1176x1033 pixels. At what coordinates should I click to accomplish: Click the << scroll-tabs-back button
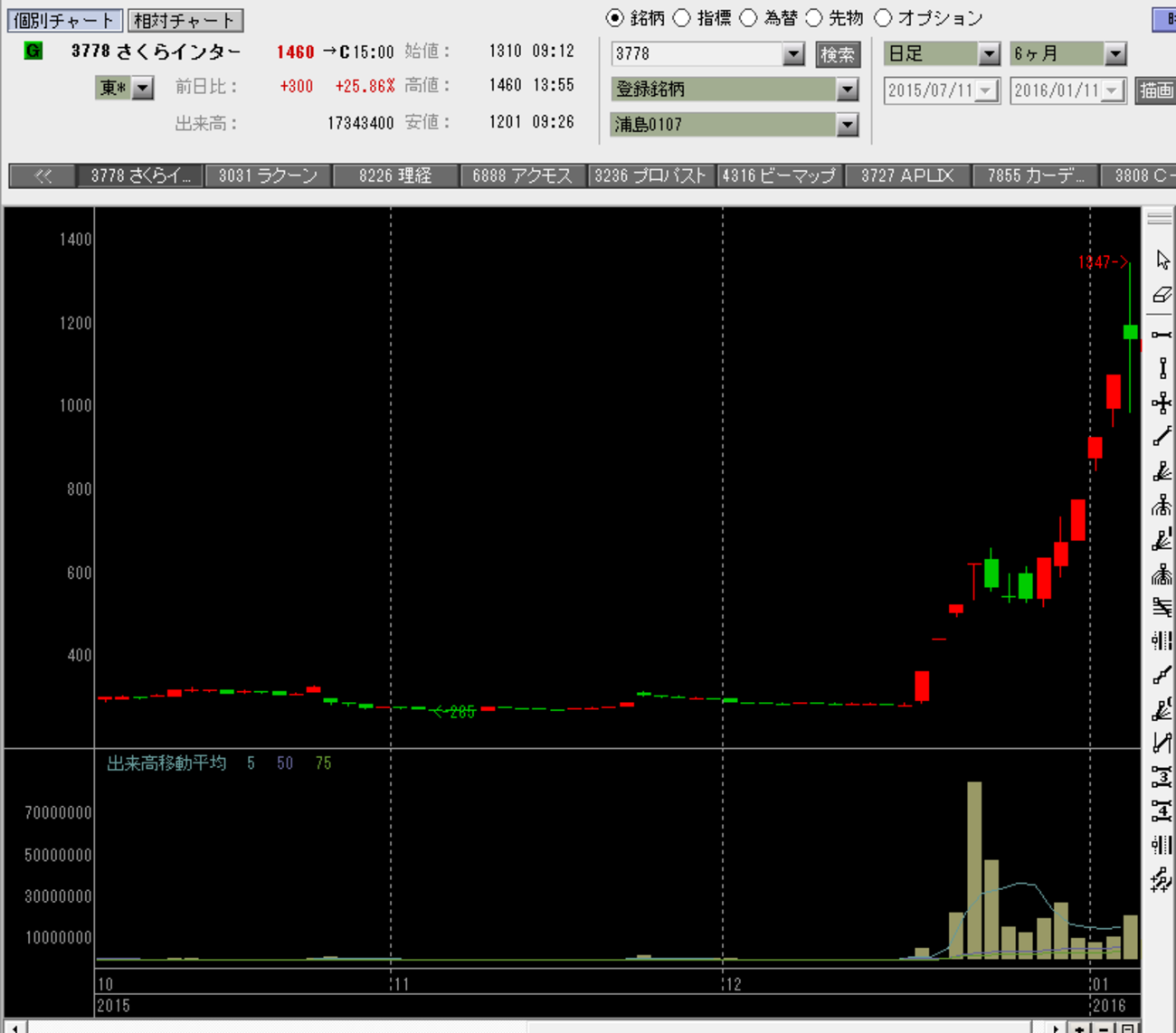(43, 175)
